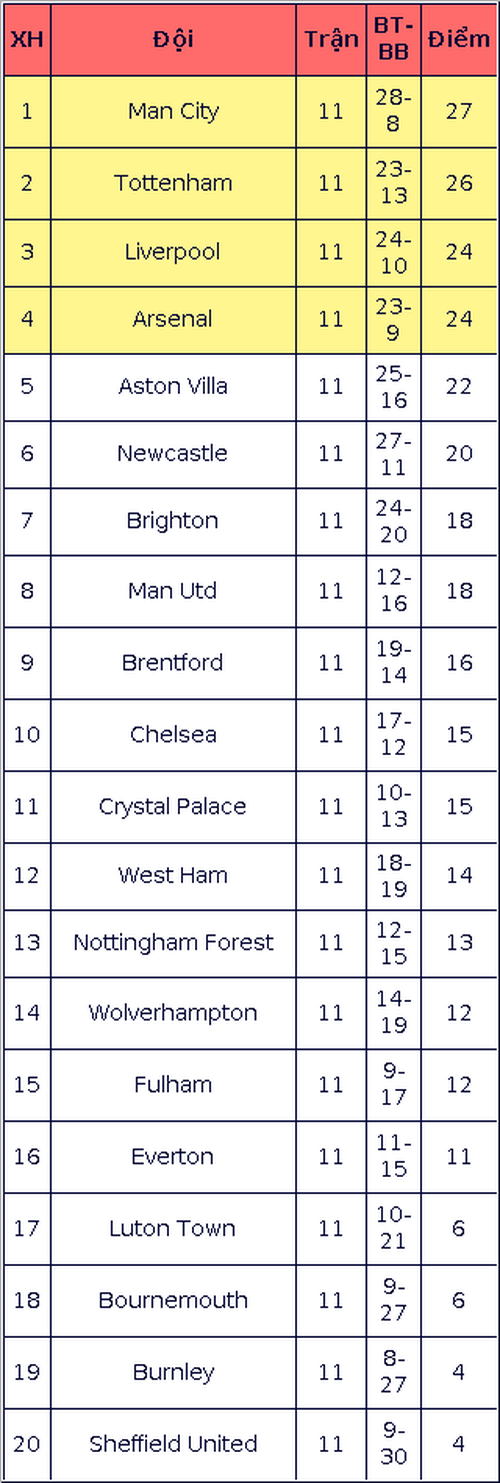
Task: Click rank number 10 cell
Action: [x=26, y=735]
